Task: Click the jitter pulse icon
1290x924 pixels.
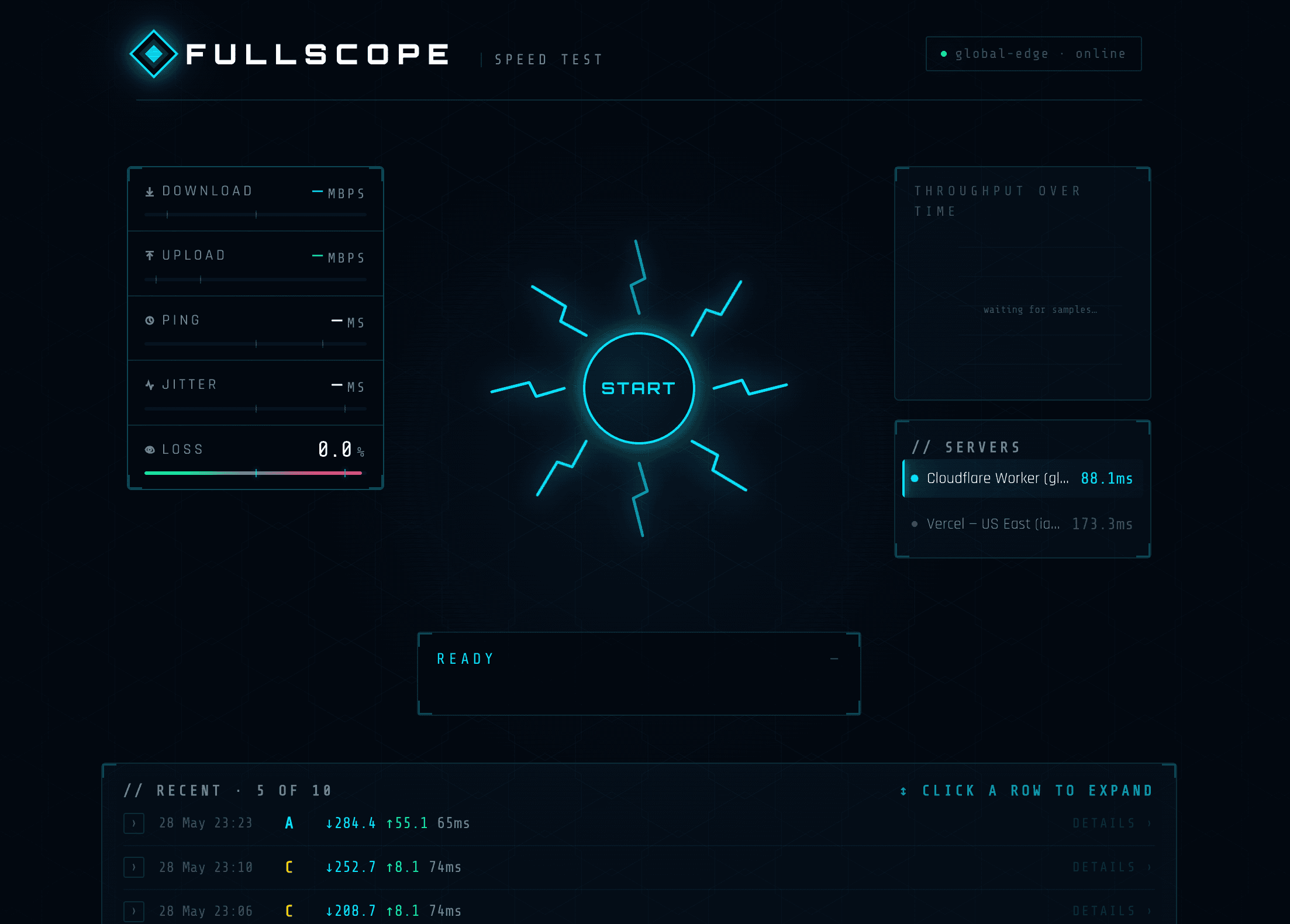Action: coord(150,385)
